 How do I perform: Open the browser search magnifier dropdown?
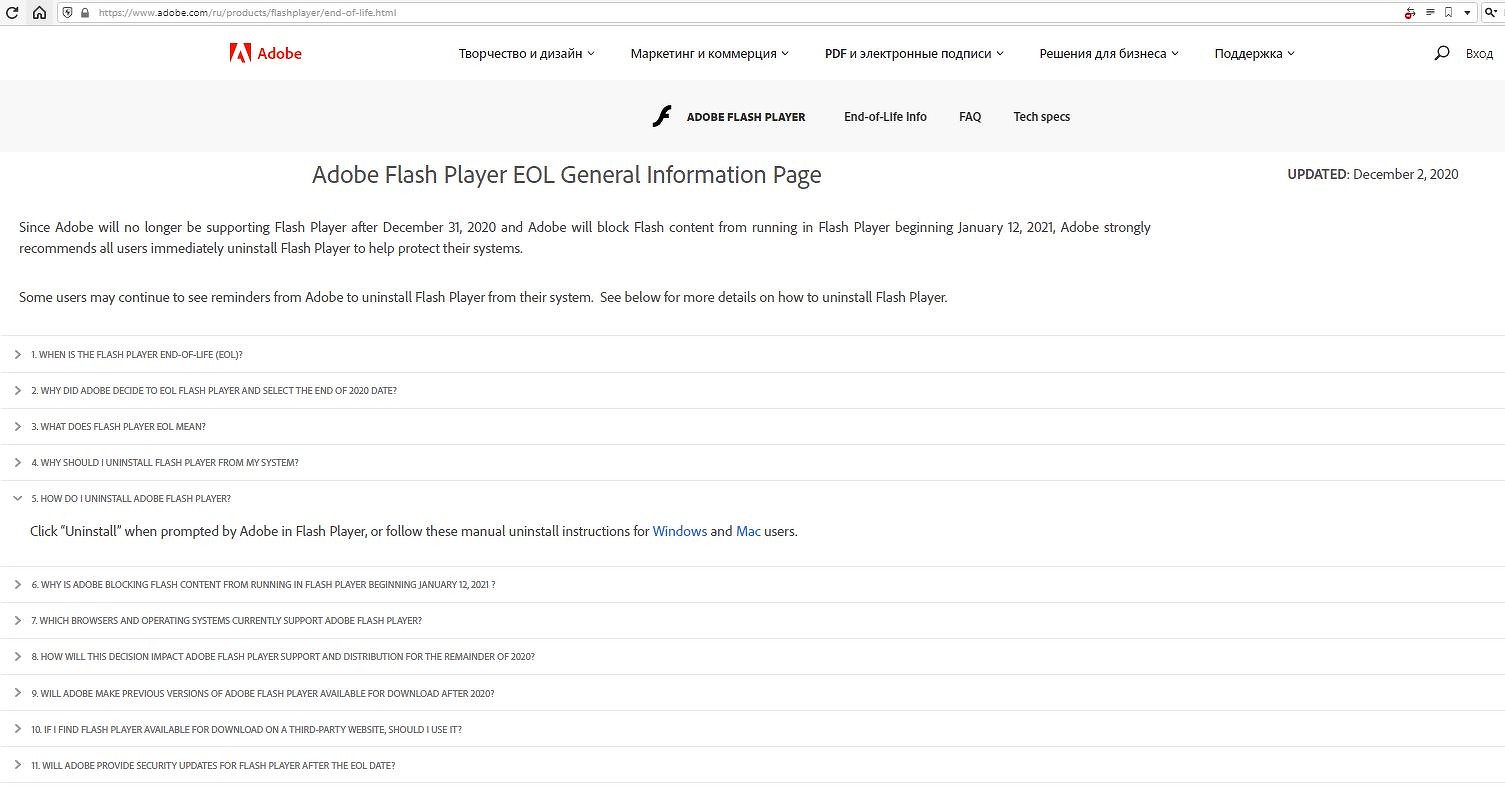[x=1490, y=13]
